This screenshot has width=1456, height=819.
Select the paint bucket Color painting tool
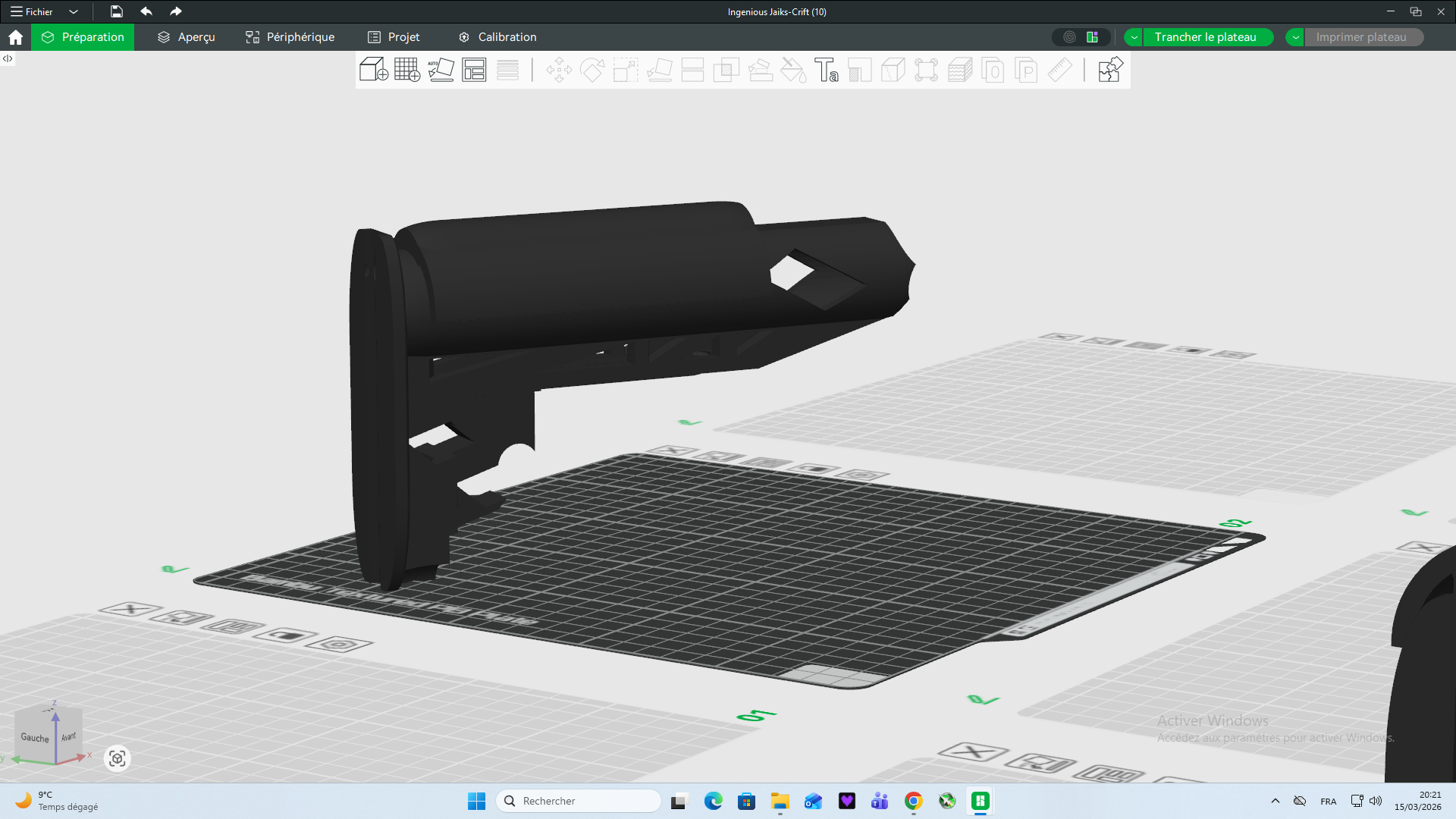(793, 70)
